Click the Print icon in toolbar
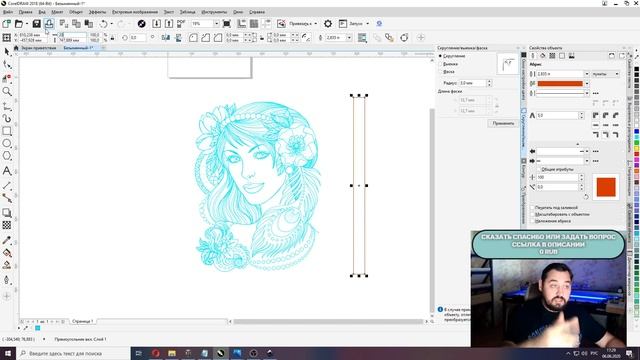640x360 pixels. click(x=49, y=24)
